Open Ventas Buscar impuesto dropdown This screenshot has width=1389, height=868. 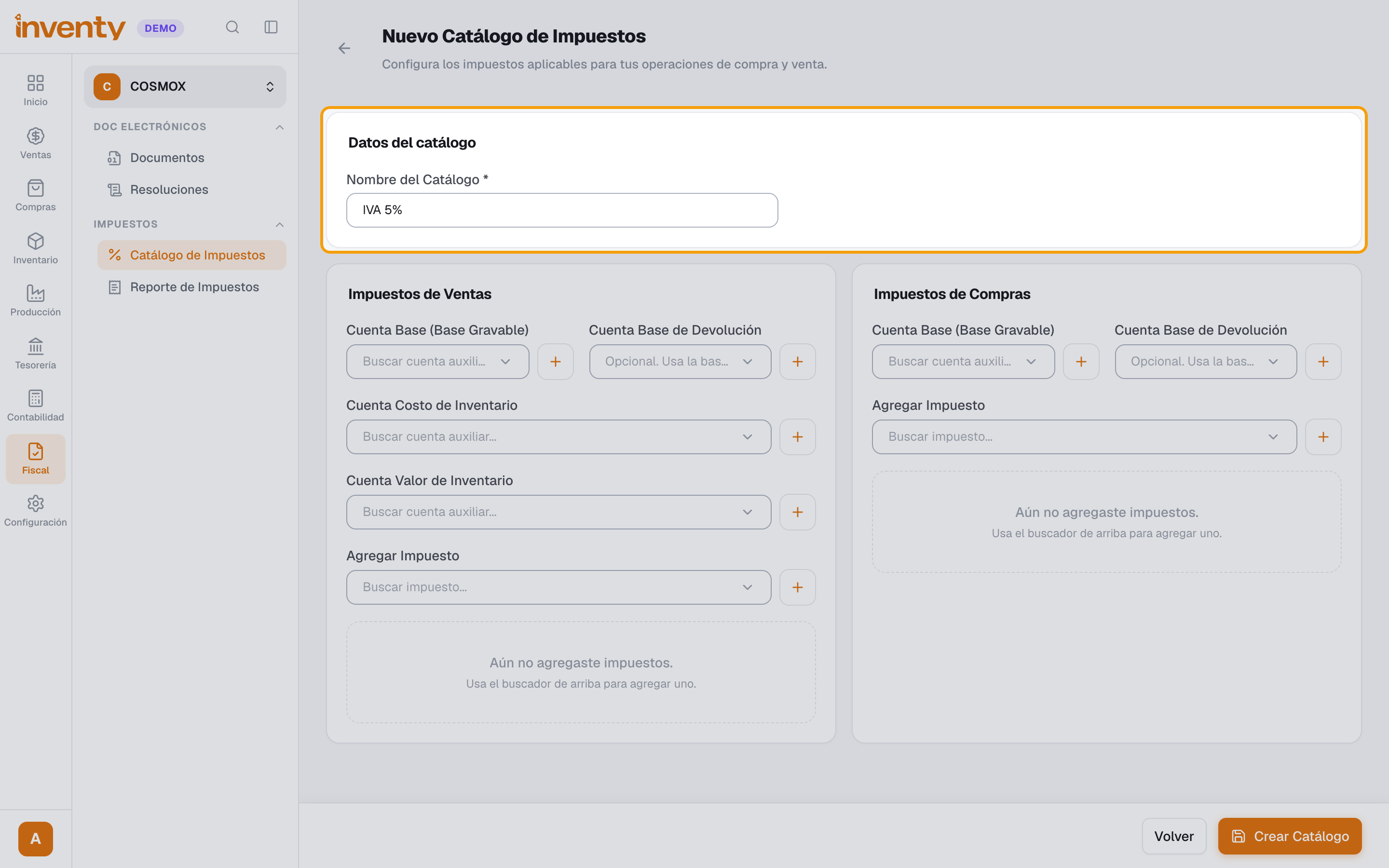coord(558,587)
